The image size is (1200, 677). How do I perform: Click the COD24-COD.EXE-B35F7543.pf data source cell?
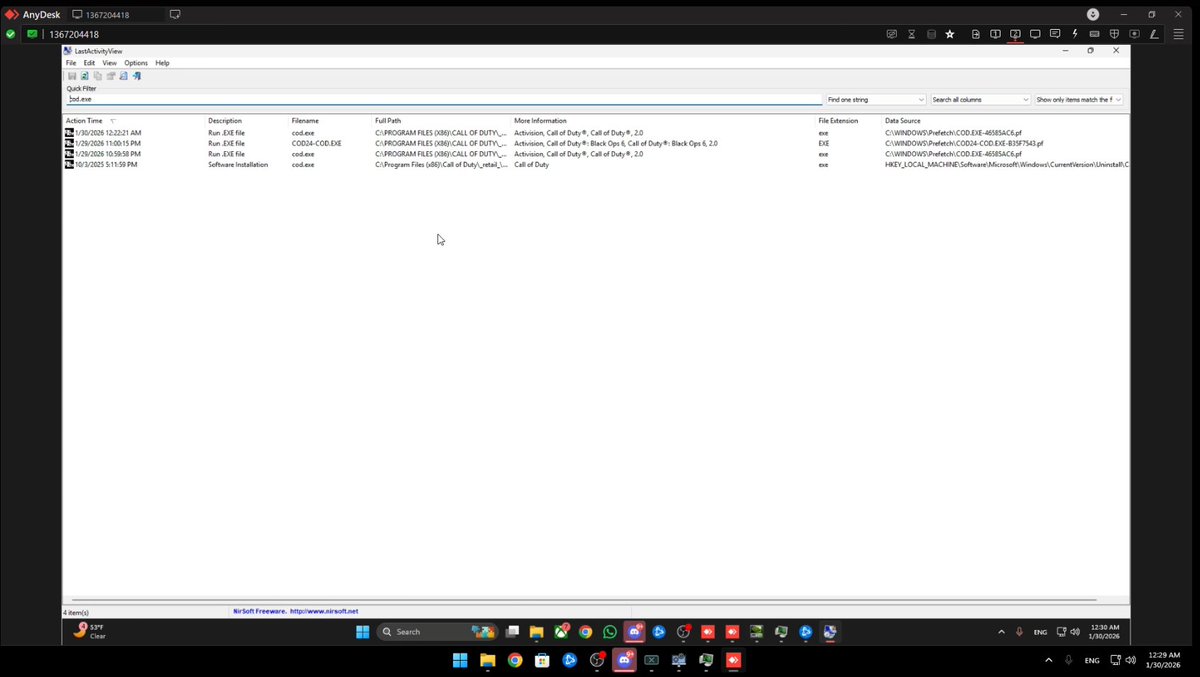point(963,143)
